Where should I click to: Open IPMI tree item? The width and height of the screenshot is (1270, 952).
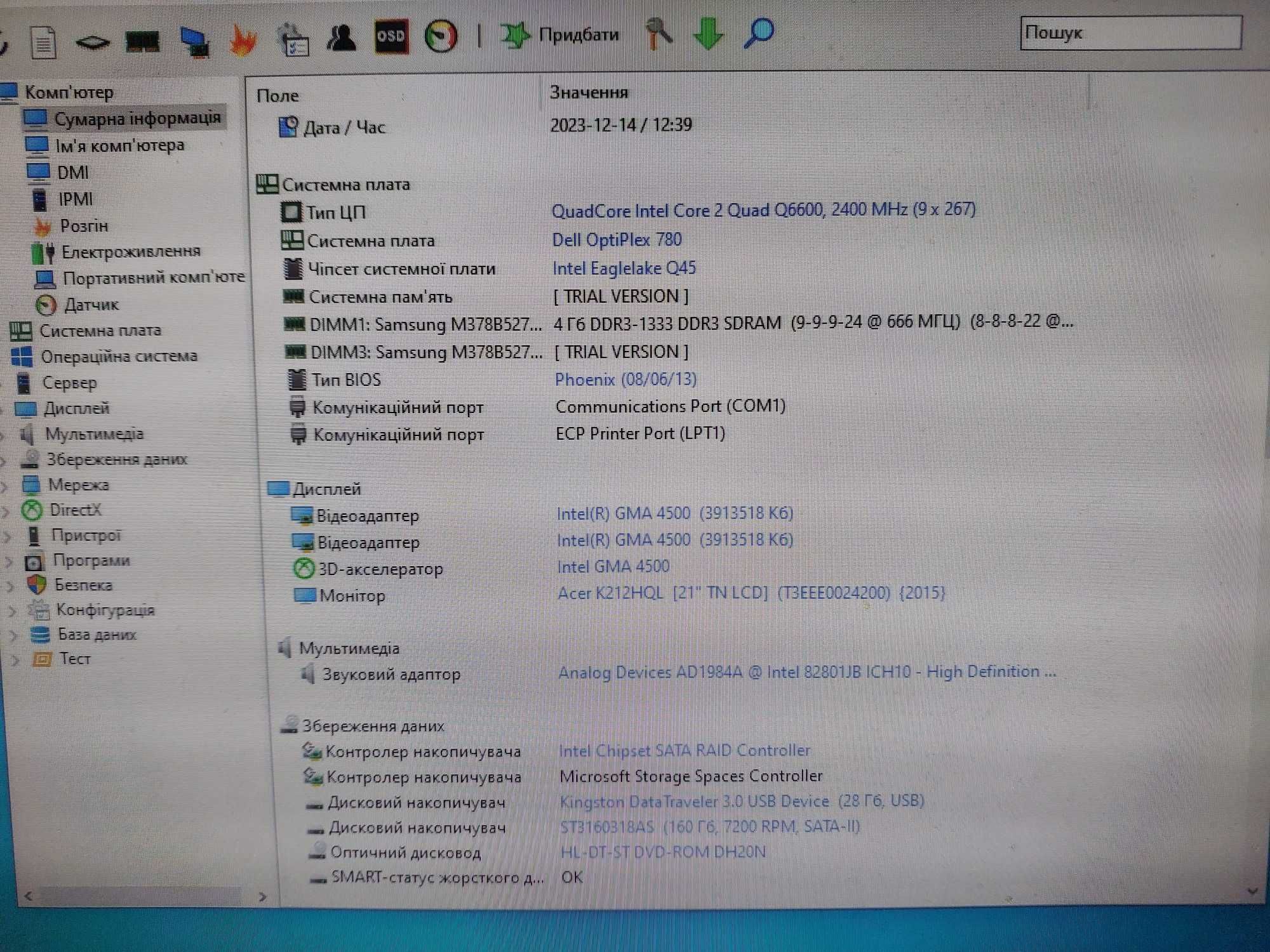click(76, 199)
